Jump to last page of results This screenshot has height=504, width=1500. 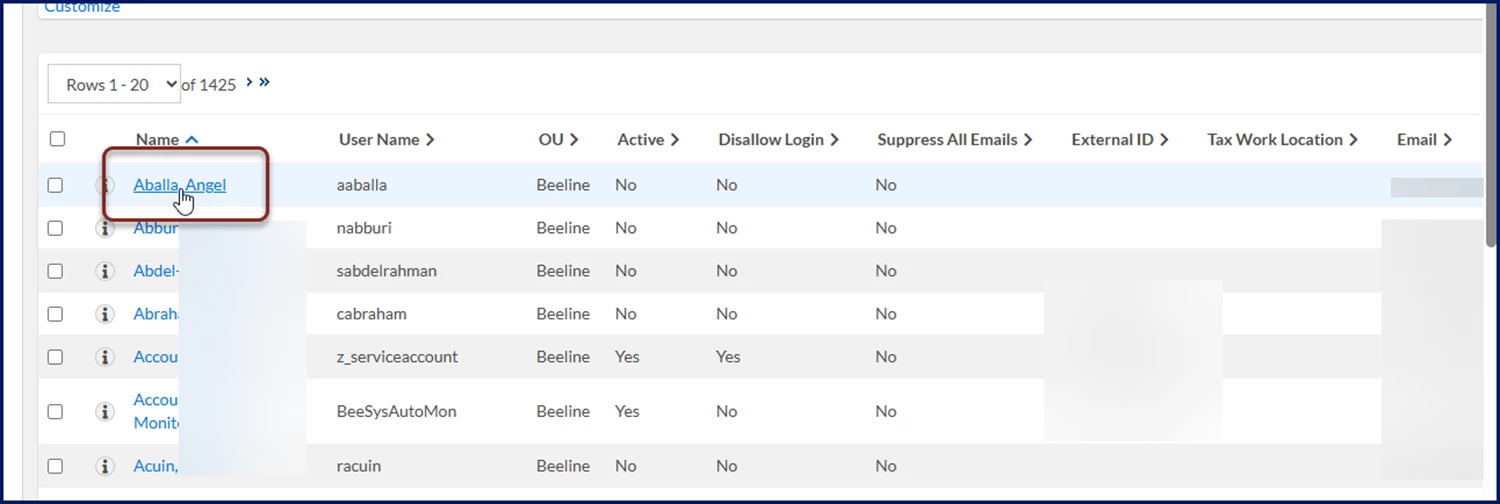click(265, 83)
